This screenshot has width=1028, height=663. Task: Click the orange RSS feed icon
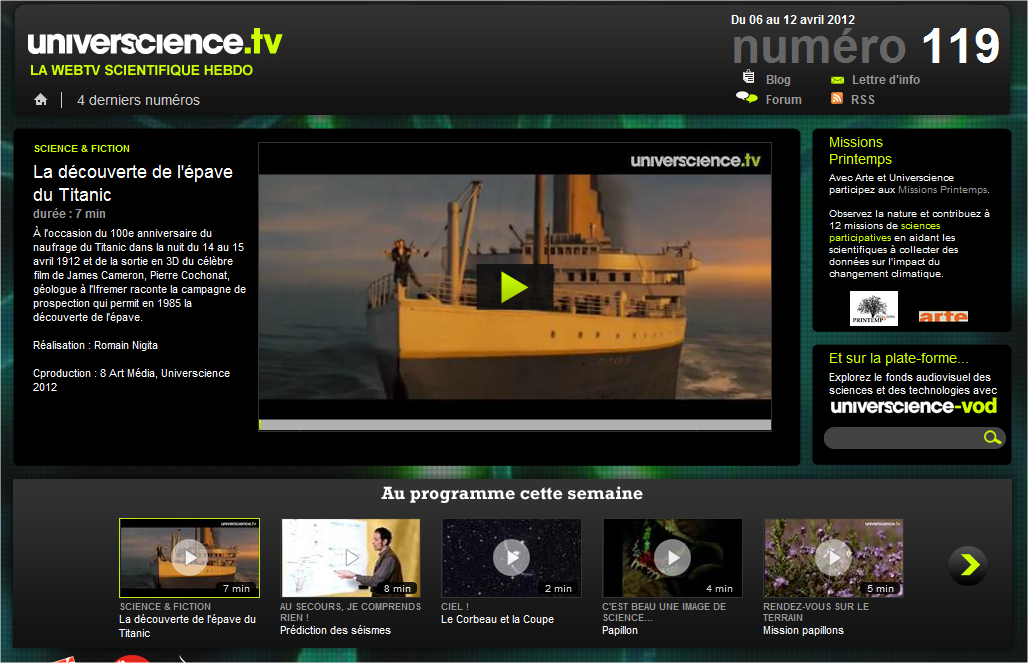[x=837, y=98]
